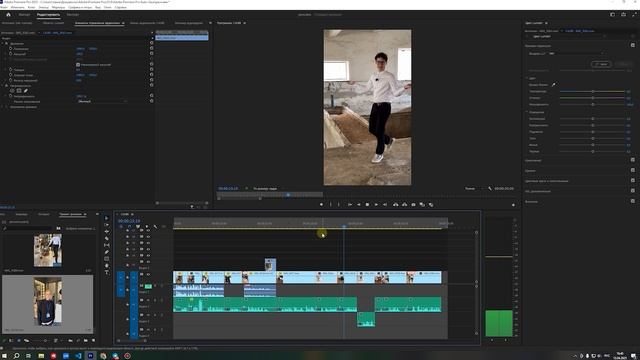
Task: Create rectangle mask under Opacity
Action: click(x=19, y=91)
